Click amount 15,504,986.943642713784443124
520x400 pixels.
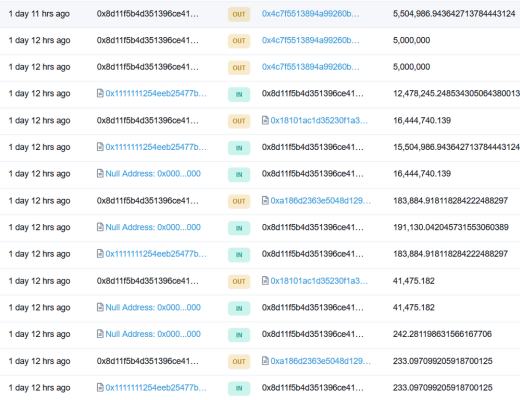pyautogui.click(x=456, y=147)
